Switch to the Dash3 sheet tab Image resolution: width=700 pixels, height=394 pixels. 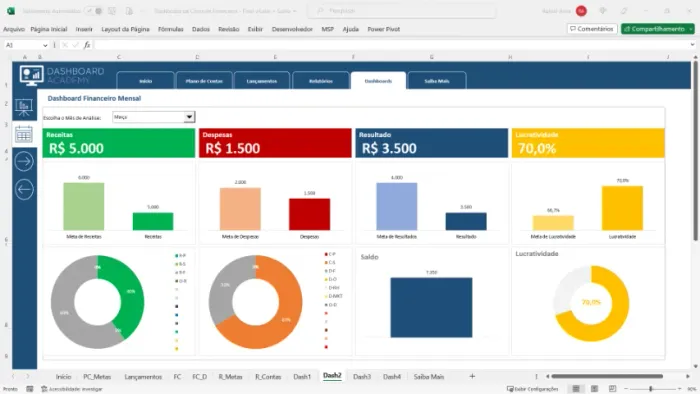tap(362, 377)
